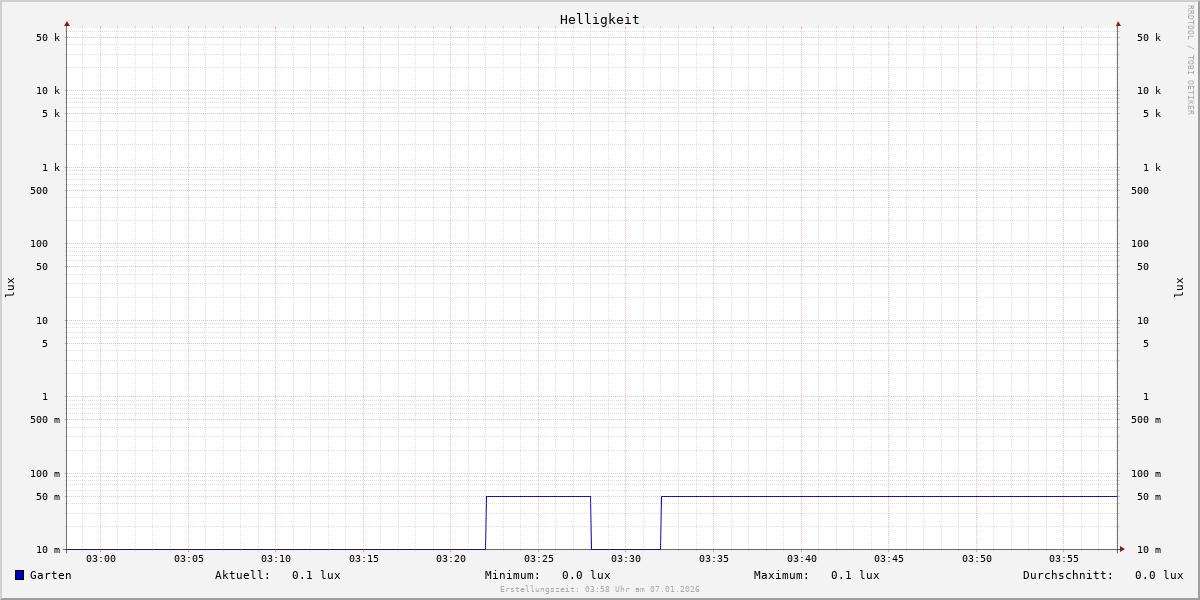Image resolution: width=1200 pixels, height=600 pixels.
Task: Click the Minimum 0.0 lux value
Action: [x=586, y=575]
